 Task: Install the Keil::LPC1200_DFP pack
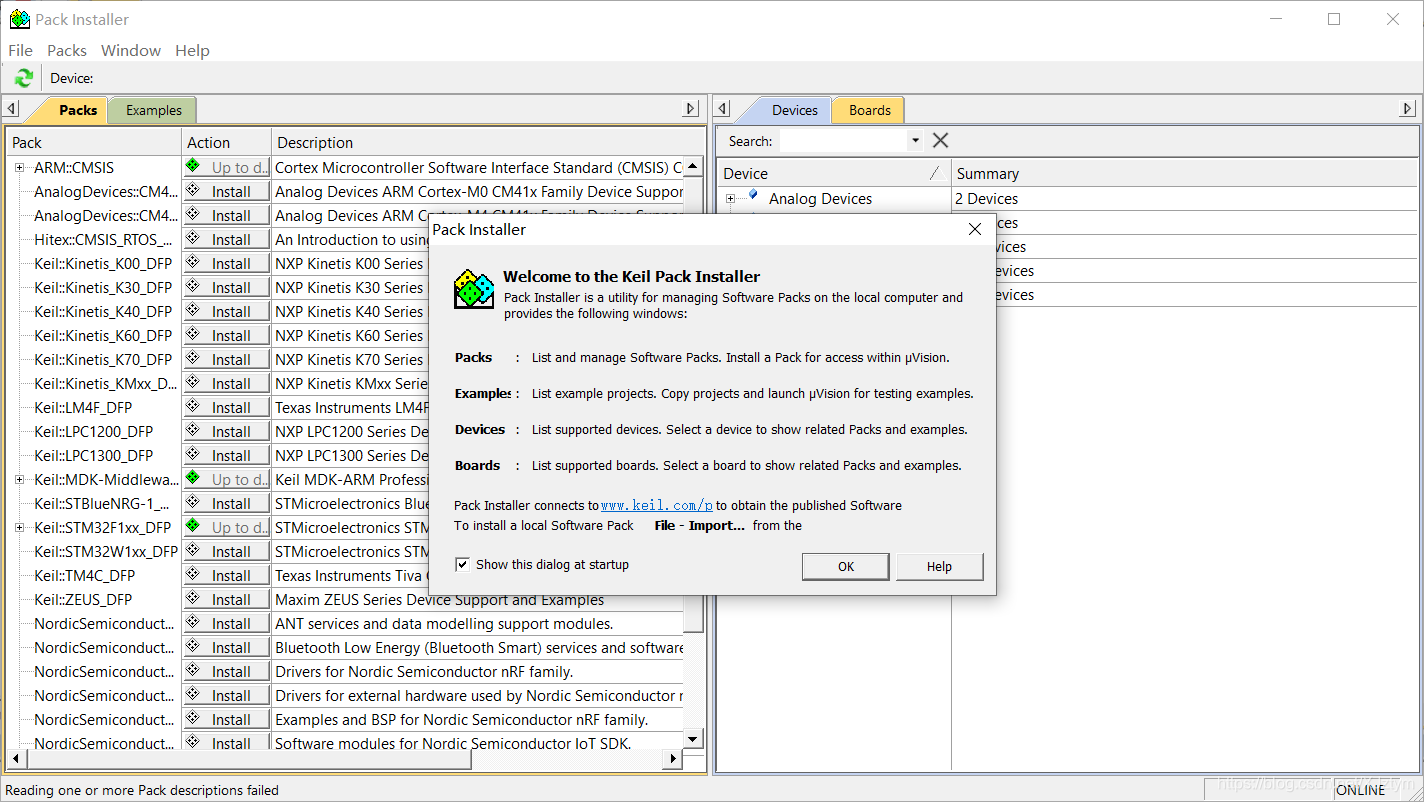tap(226, 432)
